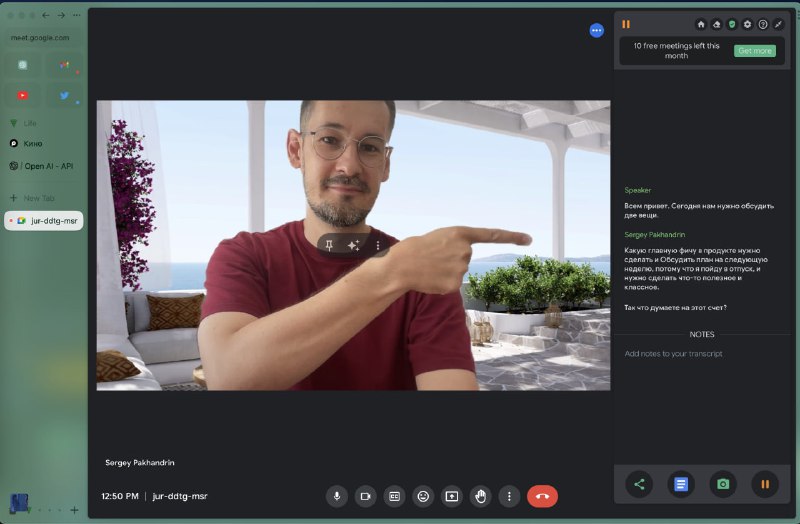The image size is (800, 524).
Task: Click the pinned YouTube shortcut in sidebar
Action: tap(22, 96)
